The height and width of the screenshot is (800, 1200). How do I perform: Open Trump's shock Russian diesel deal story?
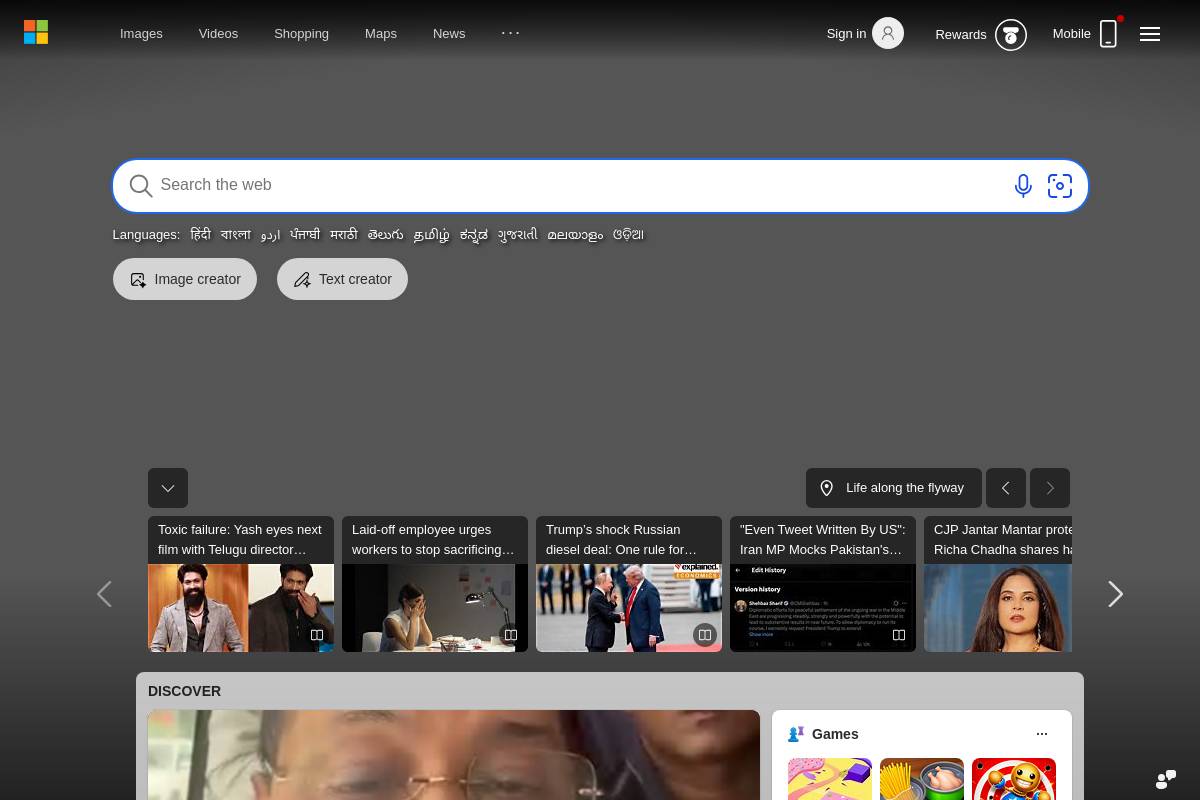point(629,584)
